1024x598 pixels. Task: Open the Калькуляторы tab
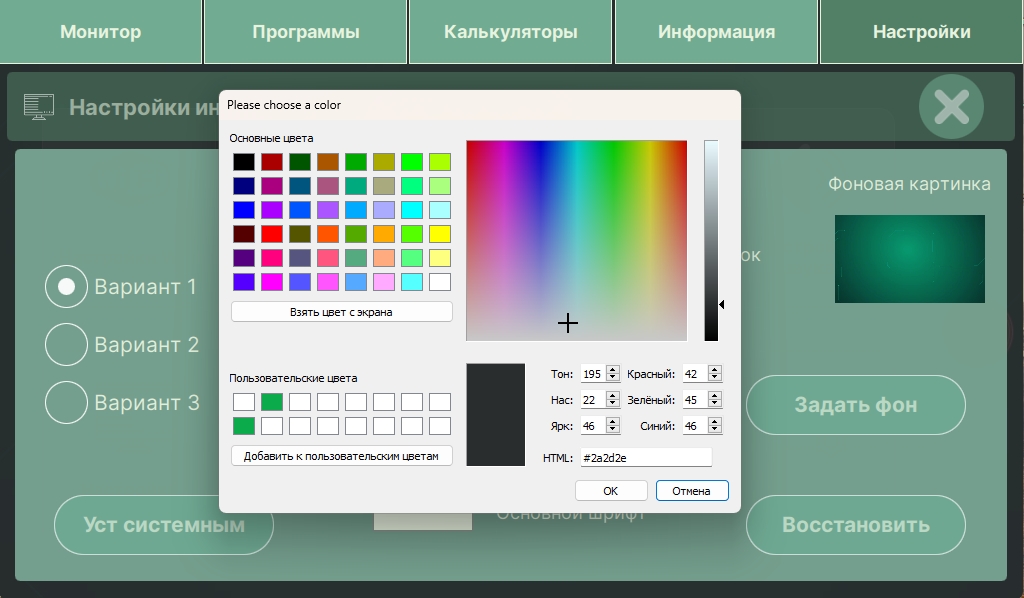coord(511,31)
